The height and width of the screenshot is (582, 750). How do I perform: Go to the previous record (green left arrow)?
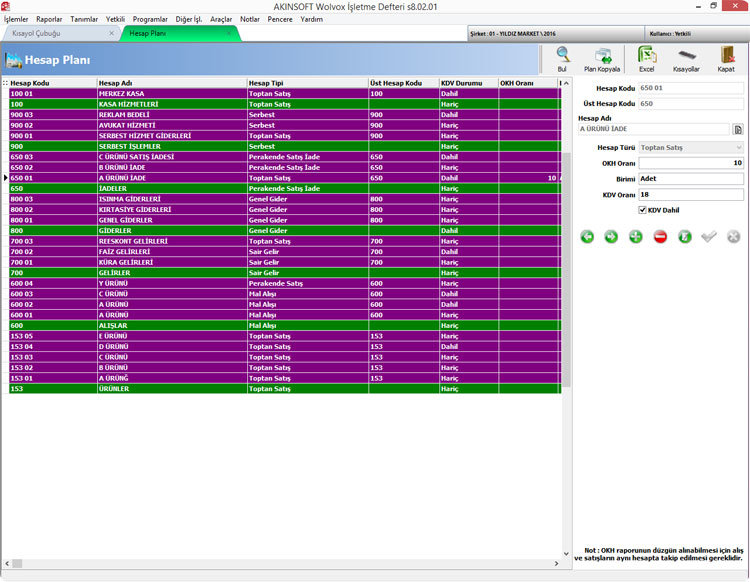pyautogui.click(x=587, y=236)
